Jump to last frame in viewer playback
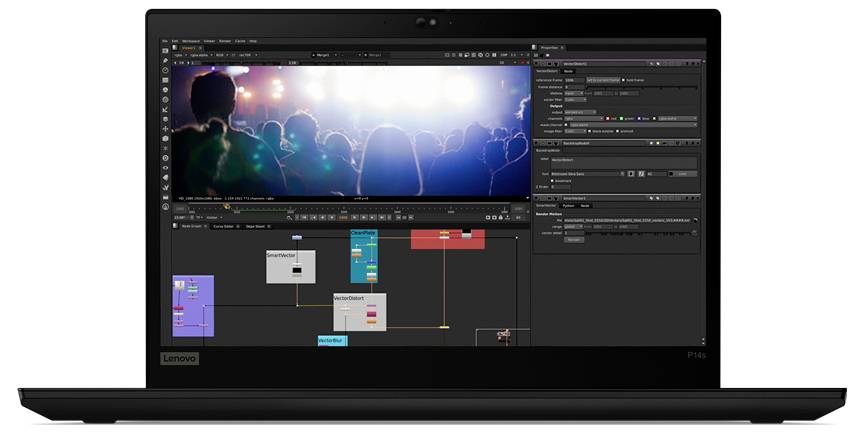864x433 pixels. [381, 217]
